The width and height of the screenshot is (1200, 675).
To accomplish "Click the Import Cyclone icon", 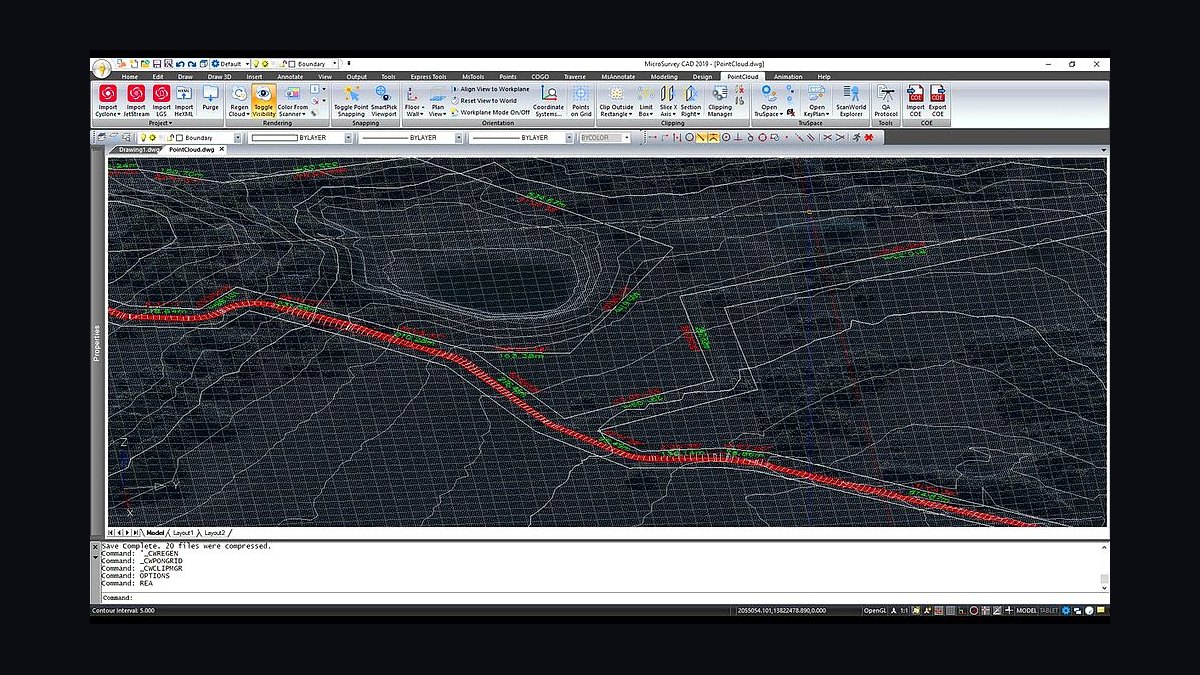I will coord(107,93).
